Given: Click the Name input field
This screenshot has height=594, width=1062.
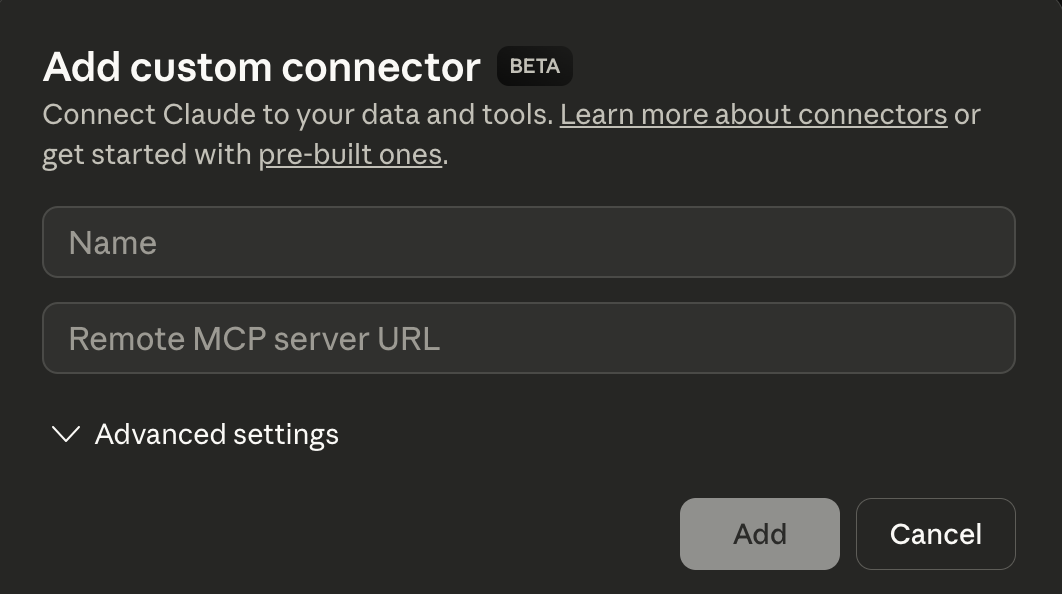Looking at the screenshot, I should click(528, 242).
